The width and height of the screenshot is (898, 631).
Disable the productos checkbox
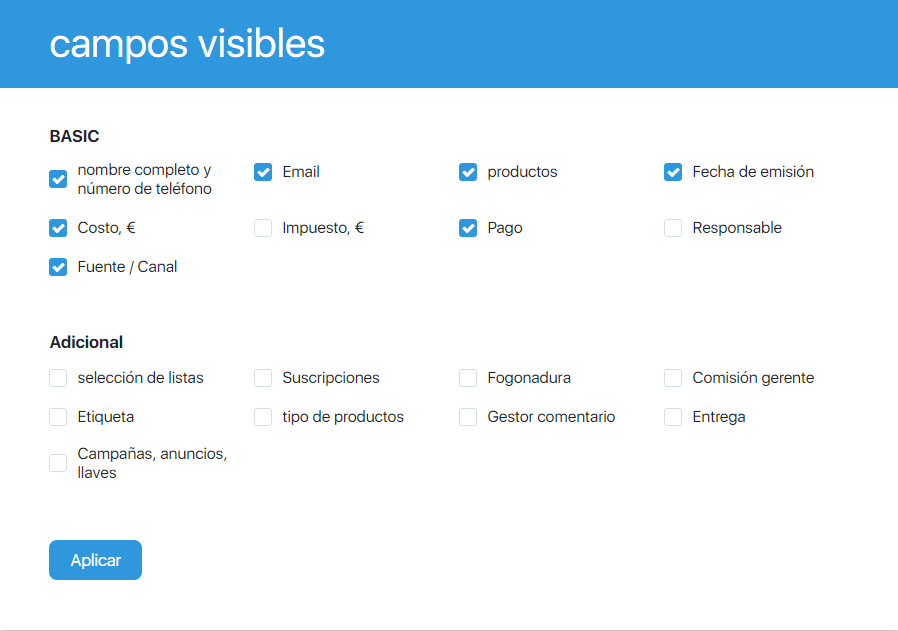tap(468, 172)
